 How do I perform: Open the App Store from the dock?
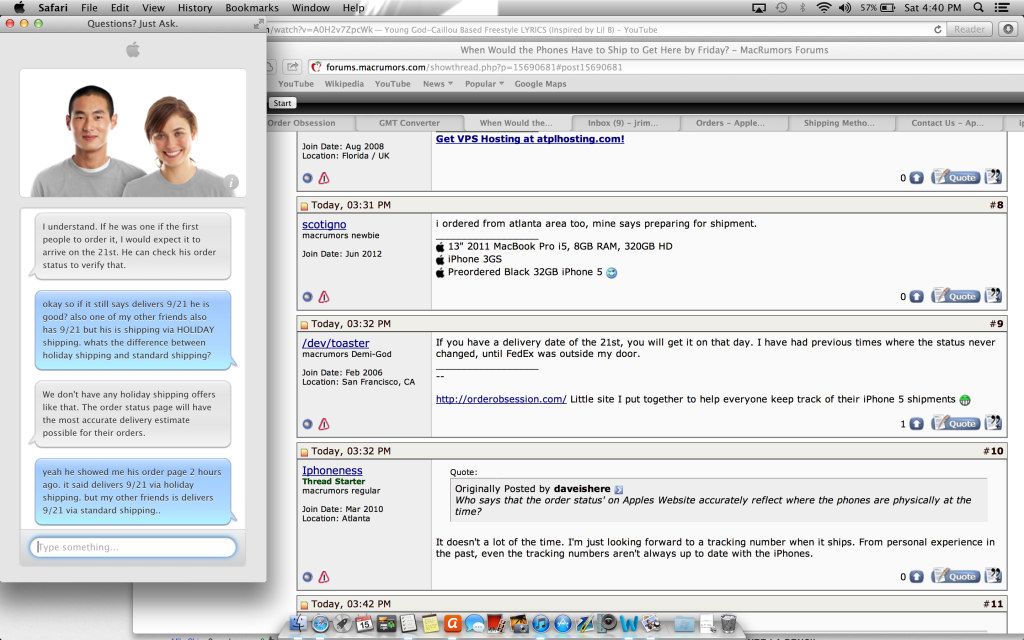pyautogui.click(x=563, y=624)
